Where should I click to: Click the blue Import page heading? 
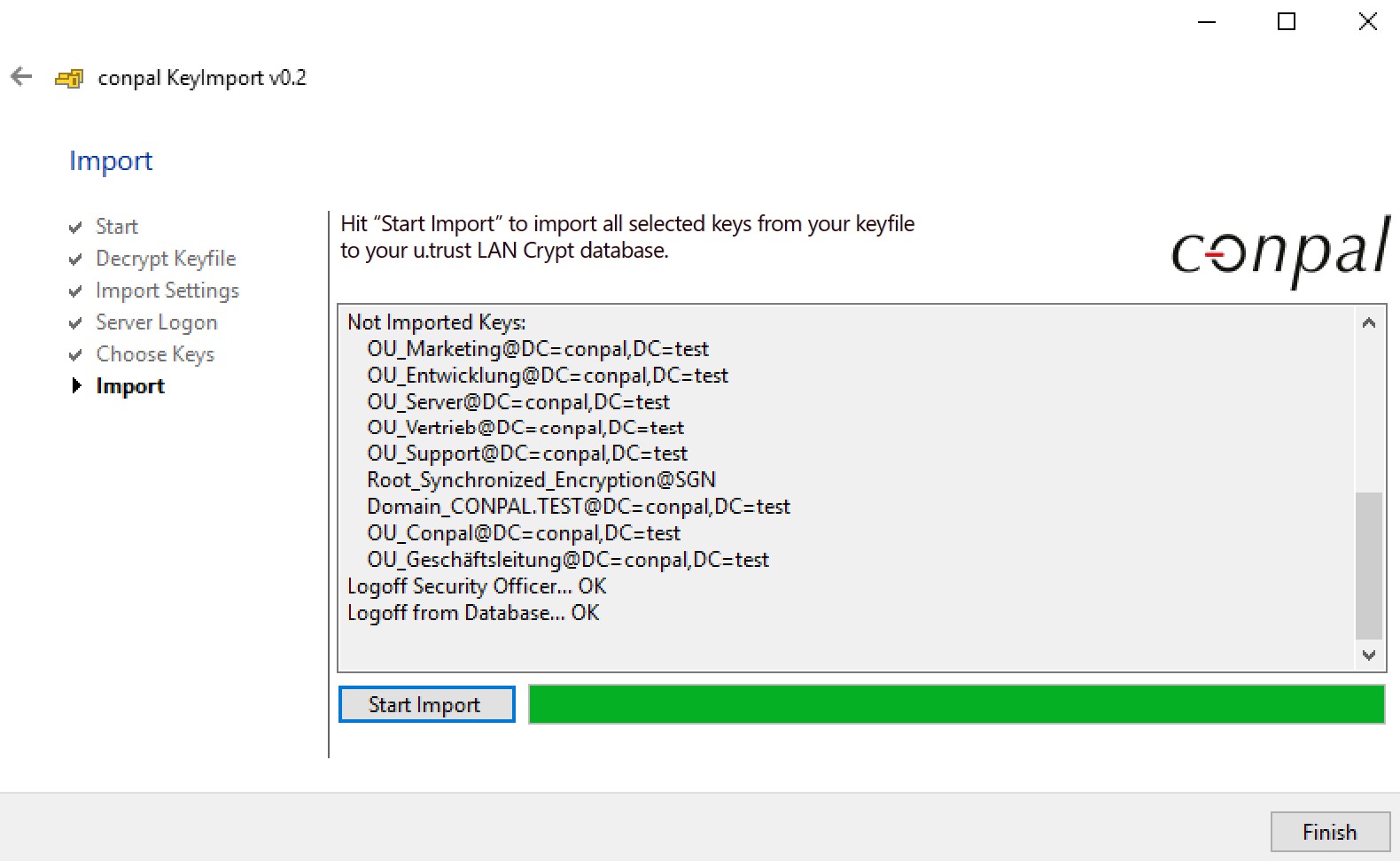click(x=111, y=161)
